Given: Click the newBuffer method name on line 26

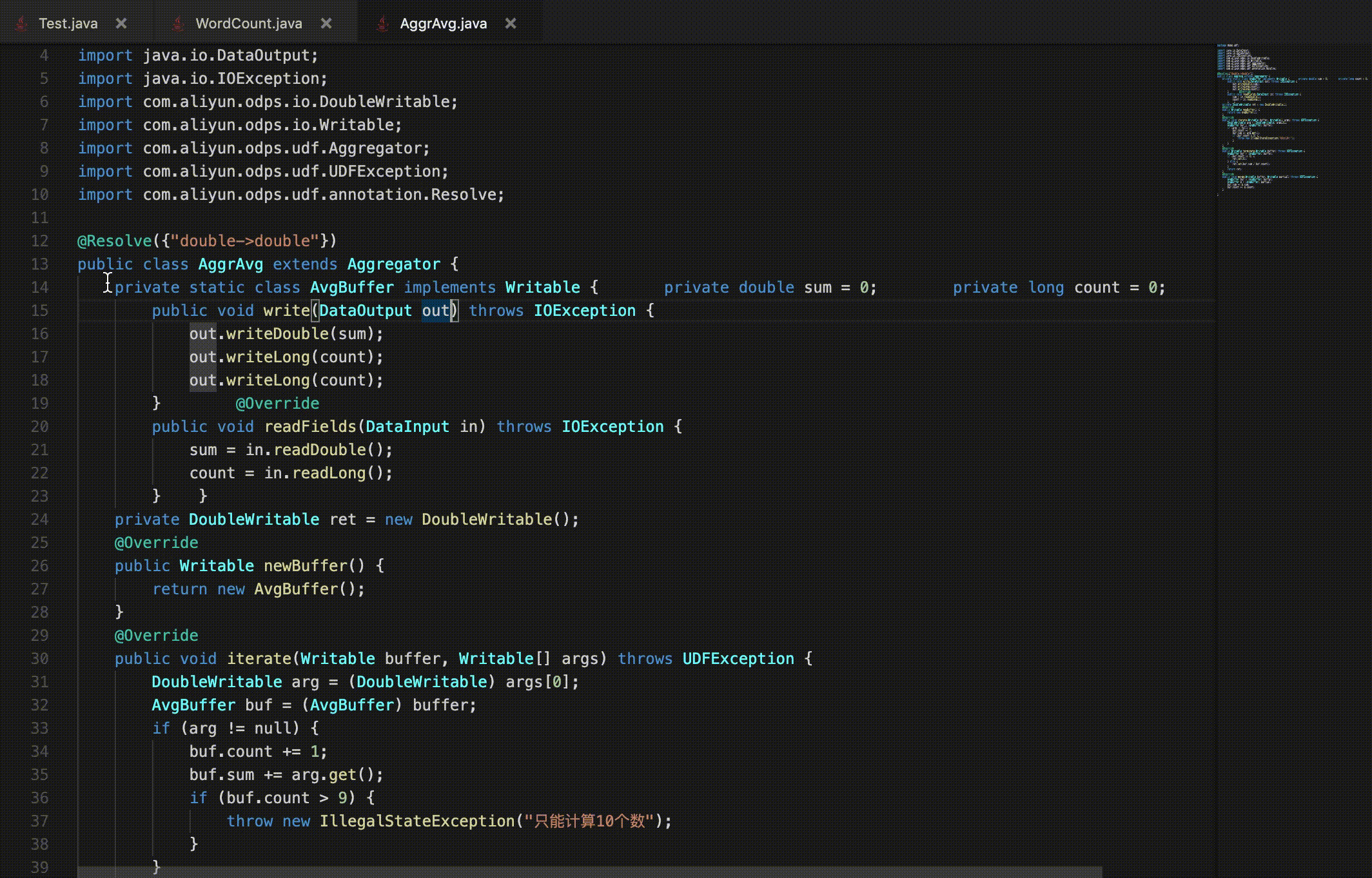Looking at the screenshot, I should tap(304, 566).
